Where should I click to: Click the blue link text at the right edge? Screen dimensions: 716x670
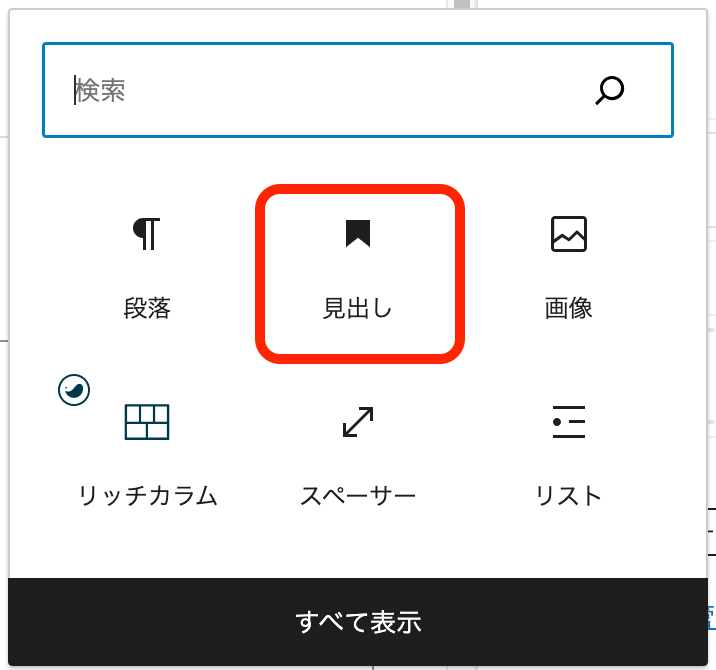(711, 617)
